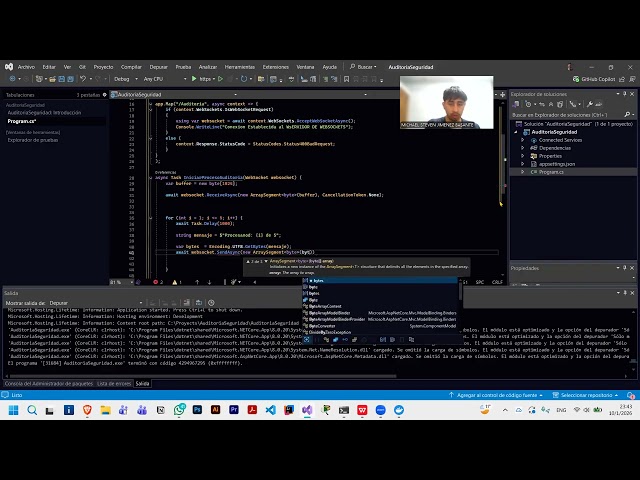This screenshot has width=640, height=480.
Task: Open Photoshop from the taskbar
Action: (197, 410)
